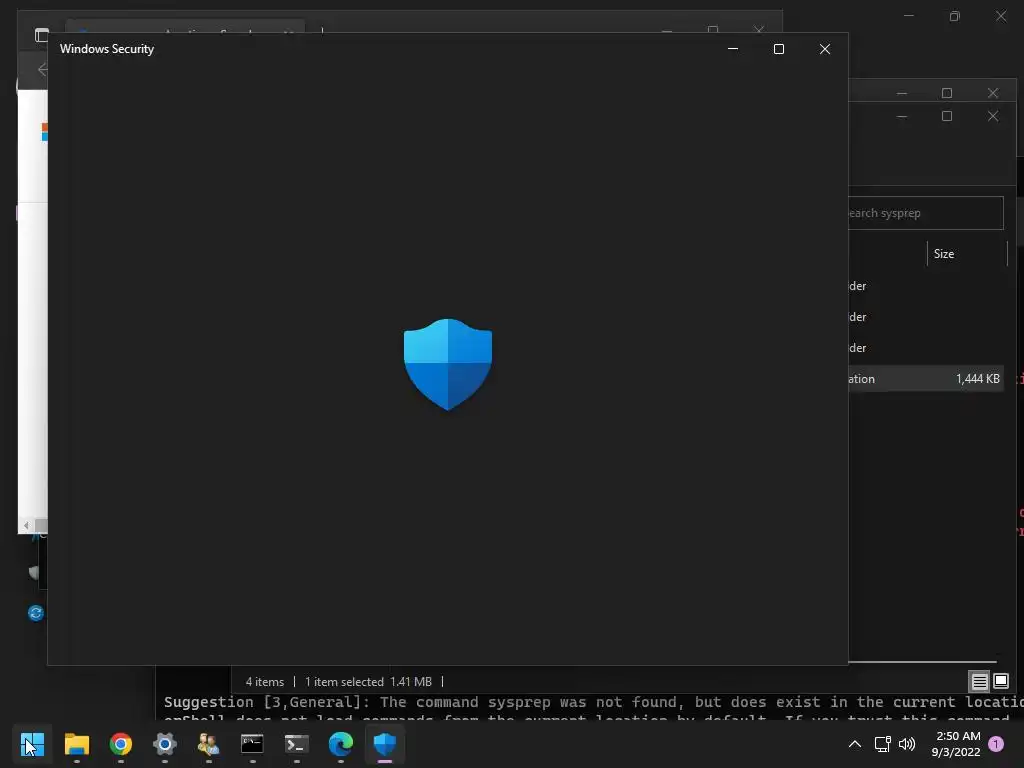1024x768 pixels.
Task: Open the clock showing 2:50 AM
Action: [x=956, y=744]
